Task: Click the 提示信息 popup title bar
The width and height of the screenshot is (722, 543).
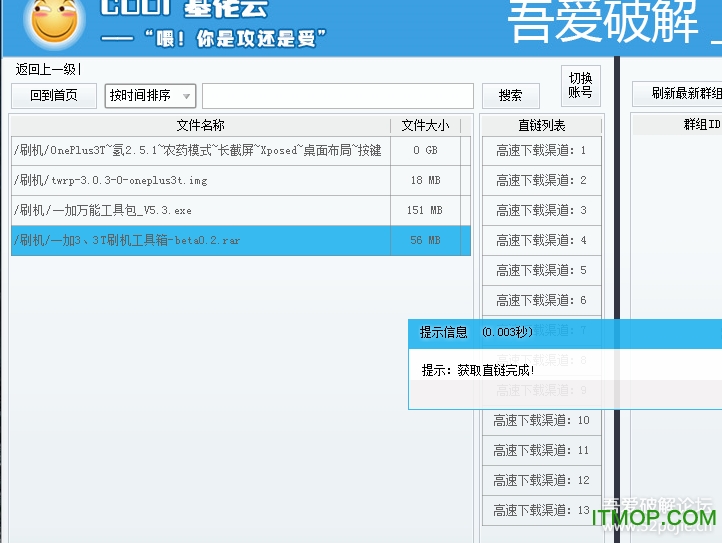Action: [565, 333]
